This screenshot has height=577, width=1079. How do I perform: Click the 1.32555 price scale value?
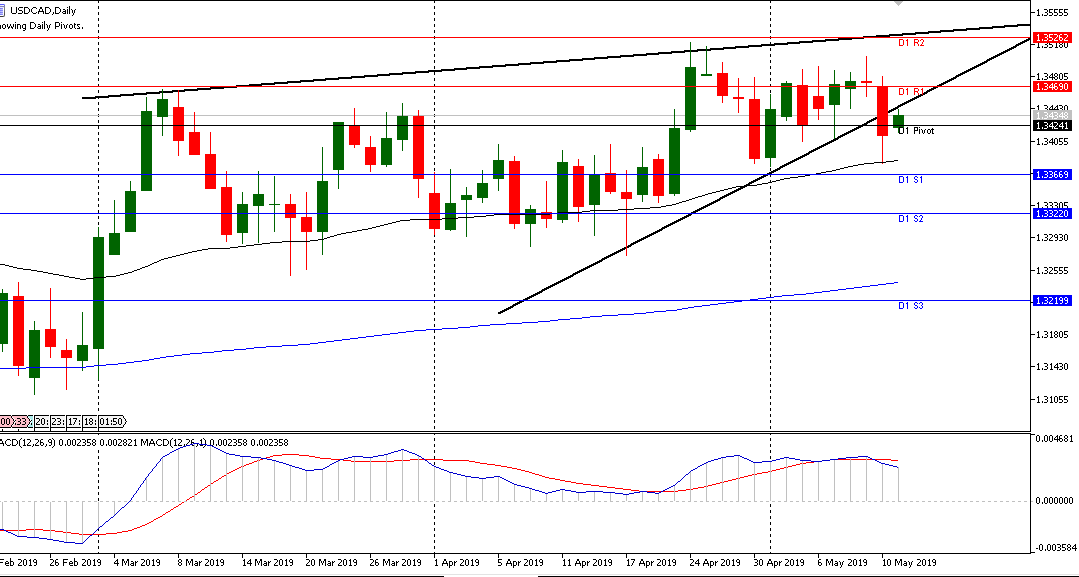point(1052,270)
